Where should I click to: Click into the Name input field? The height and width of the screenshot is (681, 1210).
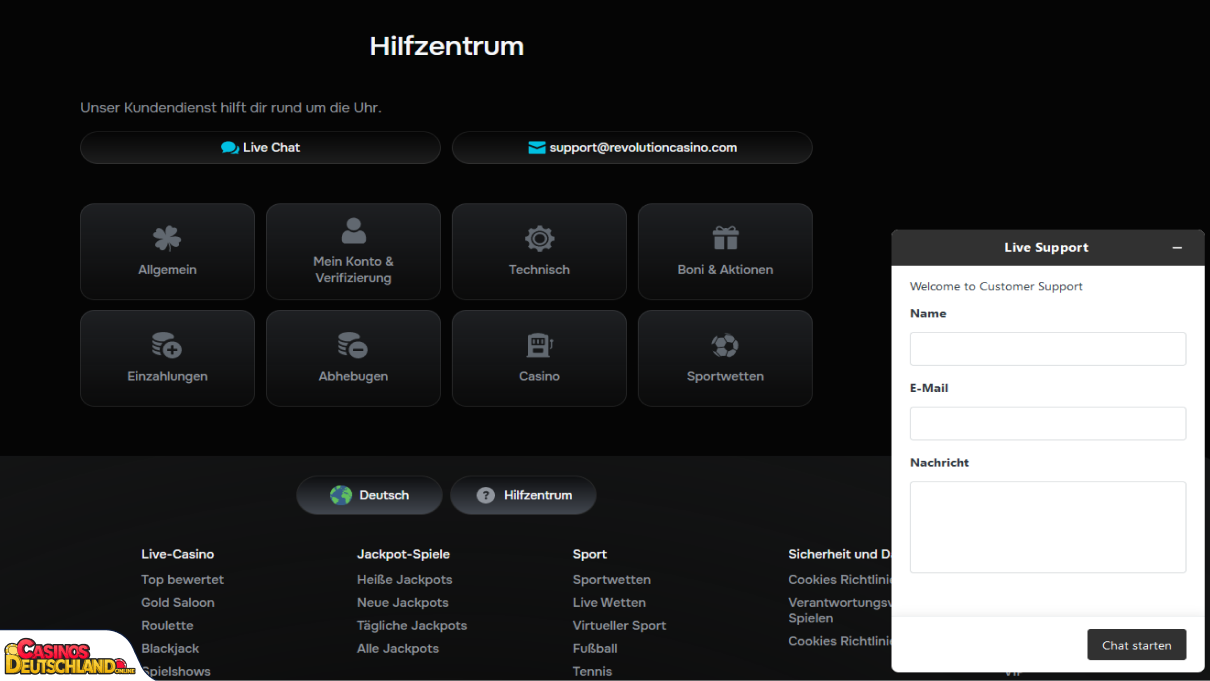(1048, 349)
